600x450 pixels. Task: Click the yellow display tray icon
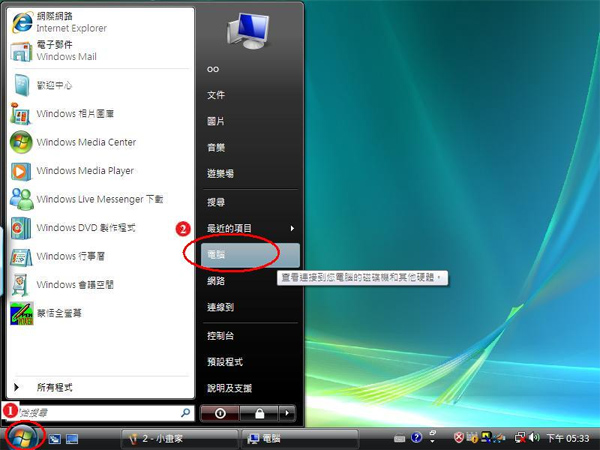click(486, 436)
